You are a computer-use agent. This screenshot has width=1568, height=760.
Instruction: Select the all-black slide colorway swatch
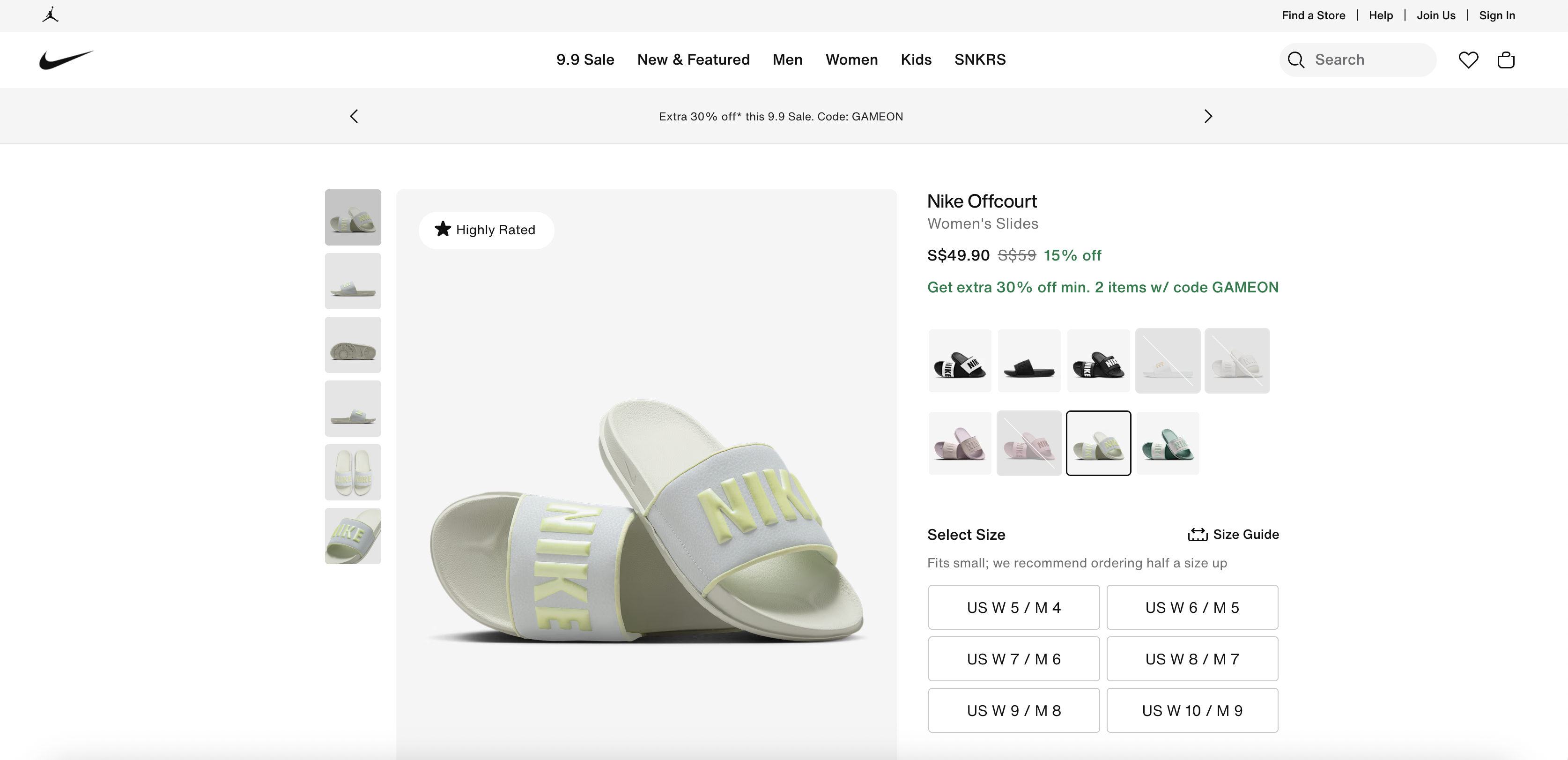1028,361
